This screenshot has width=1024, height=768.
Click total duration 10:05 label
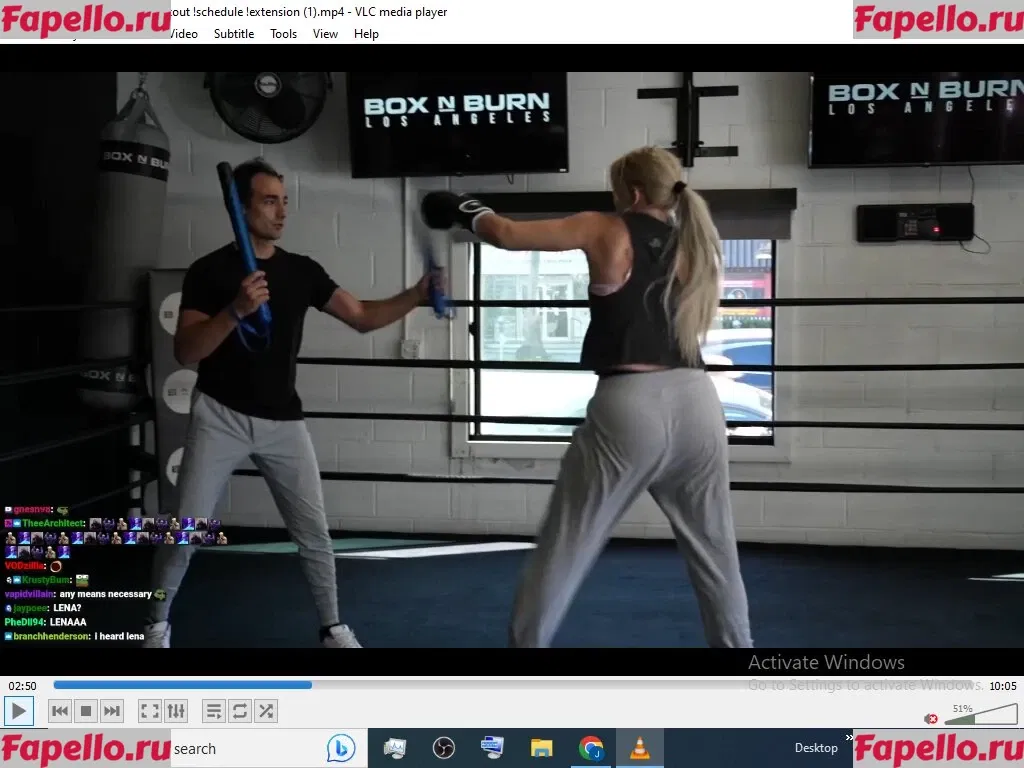point(1002,686)
